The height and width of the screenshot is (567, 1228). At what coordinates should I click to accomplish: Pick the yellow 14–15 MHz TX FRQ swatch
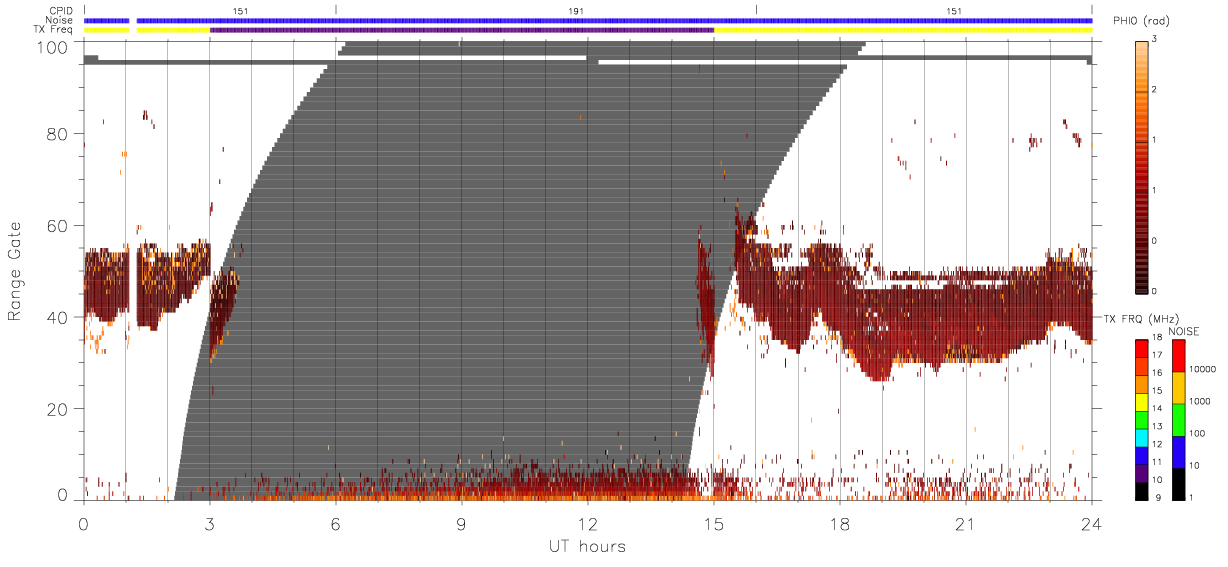pos(1142,402)
